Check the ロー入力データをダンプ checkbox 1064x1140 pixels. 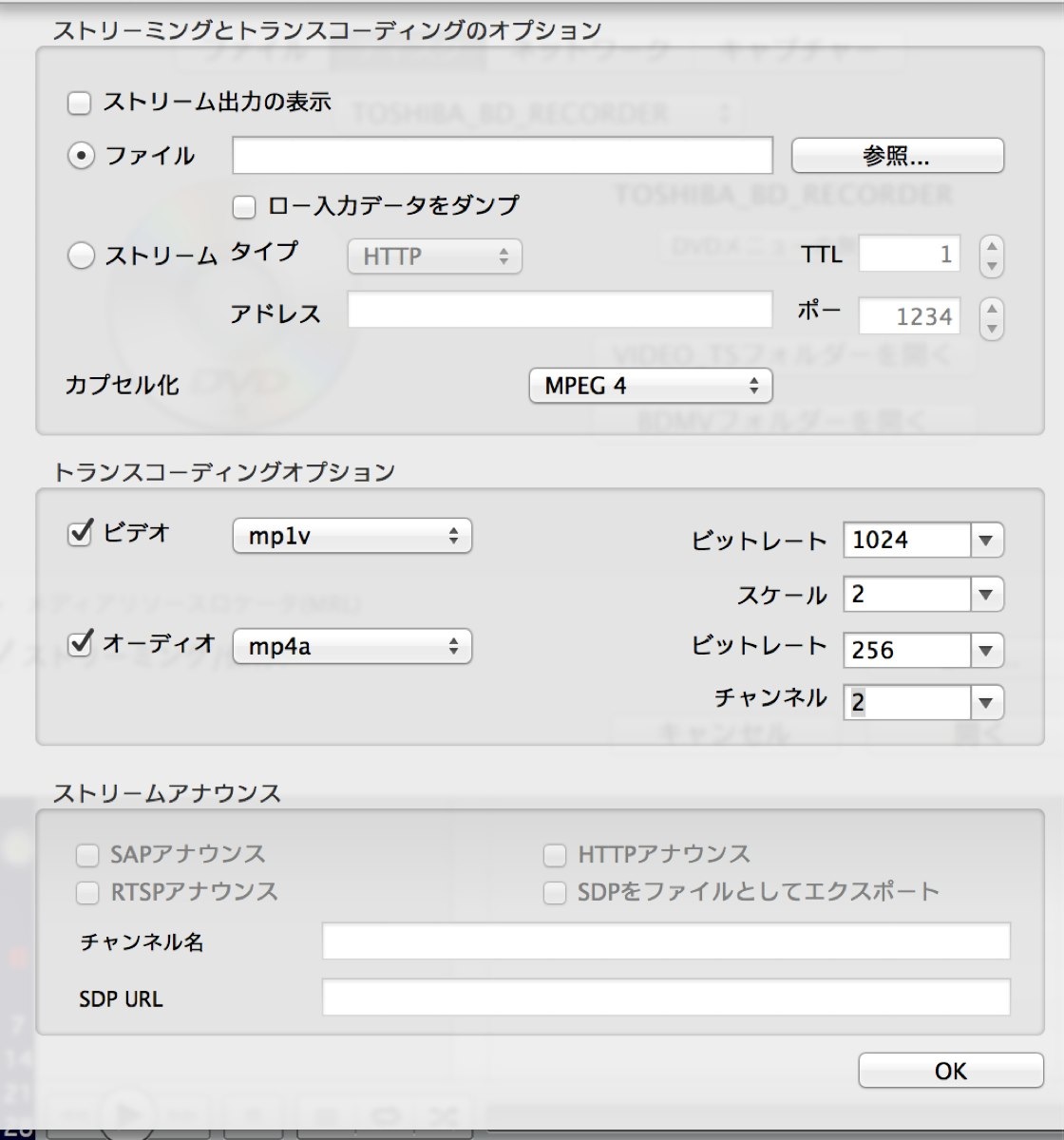point(244,206)
